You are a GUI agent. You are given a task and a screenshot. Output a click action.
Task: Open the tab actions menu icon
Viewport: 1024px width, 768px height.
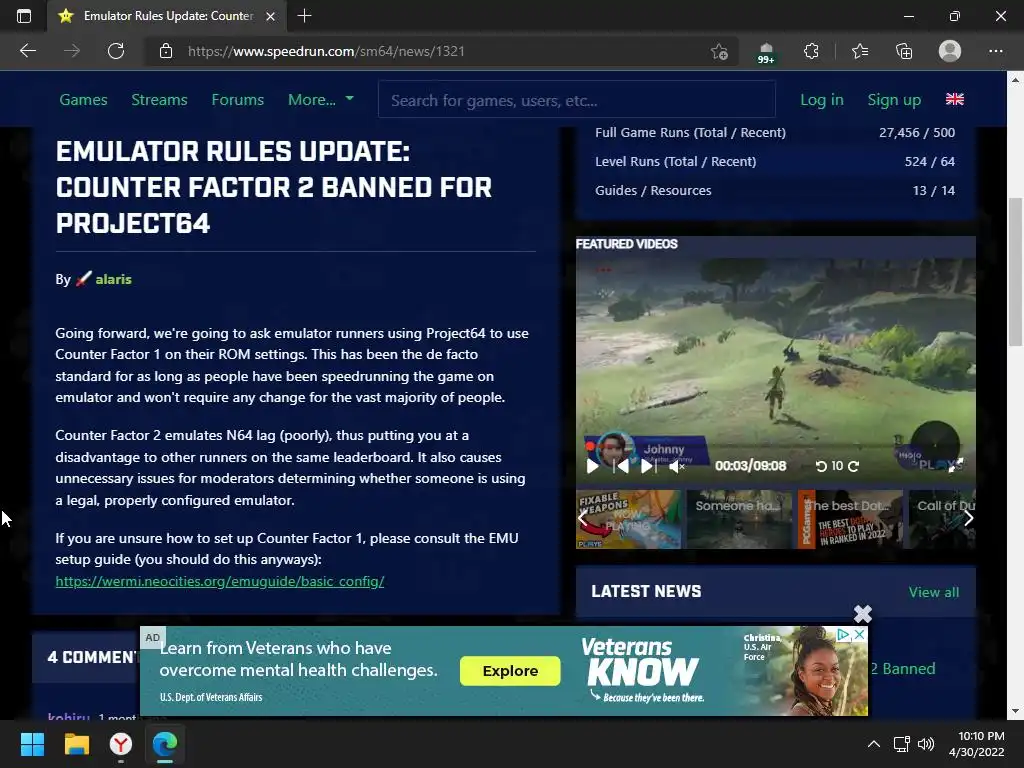click(24, 16)
